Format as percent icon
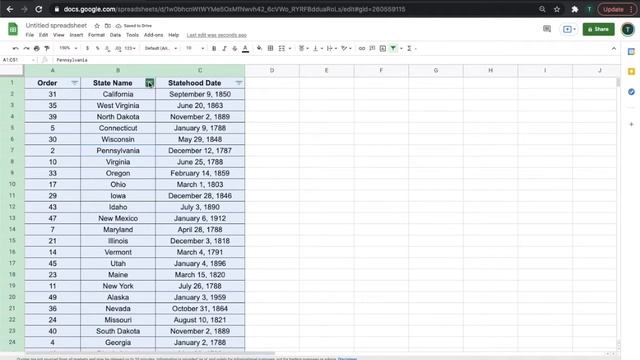640x360 pixels. point(98,48)
